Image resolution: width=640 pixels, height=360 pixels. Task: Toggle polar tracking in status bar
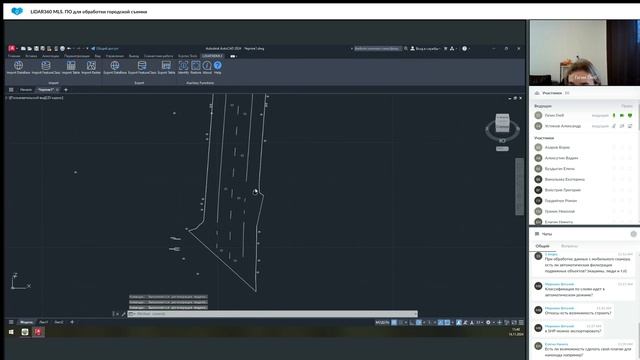click(419, 322)
